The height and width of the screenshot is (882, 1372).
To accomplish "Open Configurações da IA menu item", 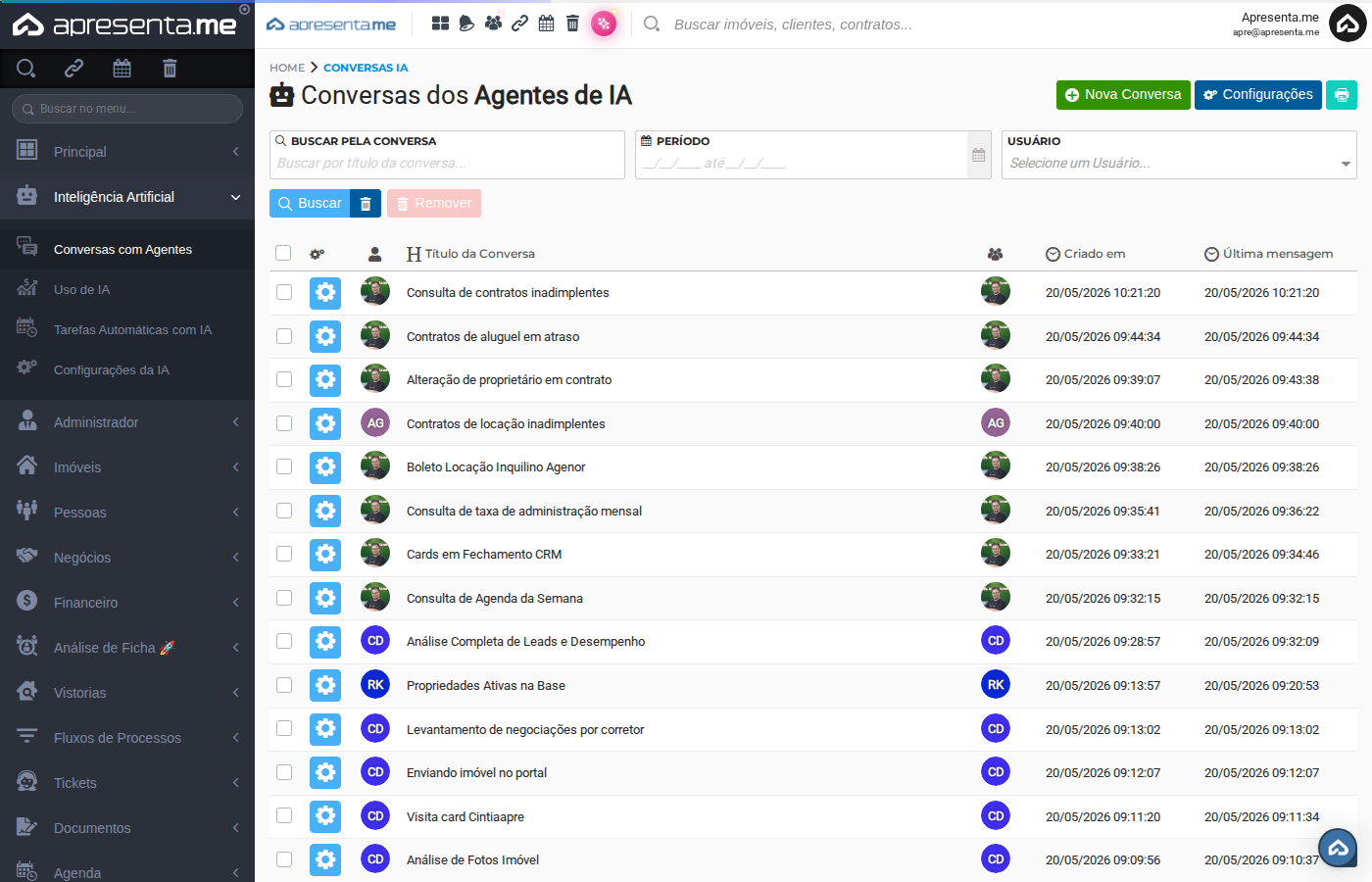I will (x=127, y=370).
